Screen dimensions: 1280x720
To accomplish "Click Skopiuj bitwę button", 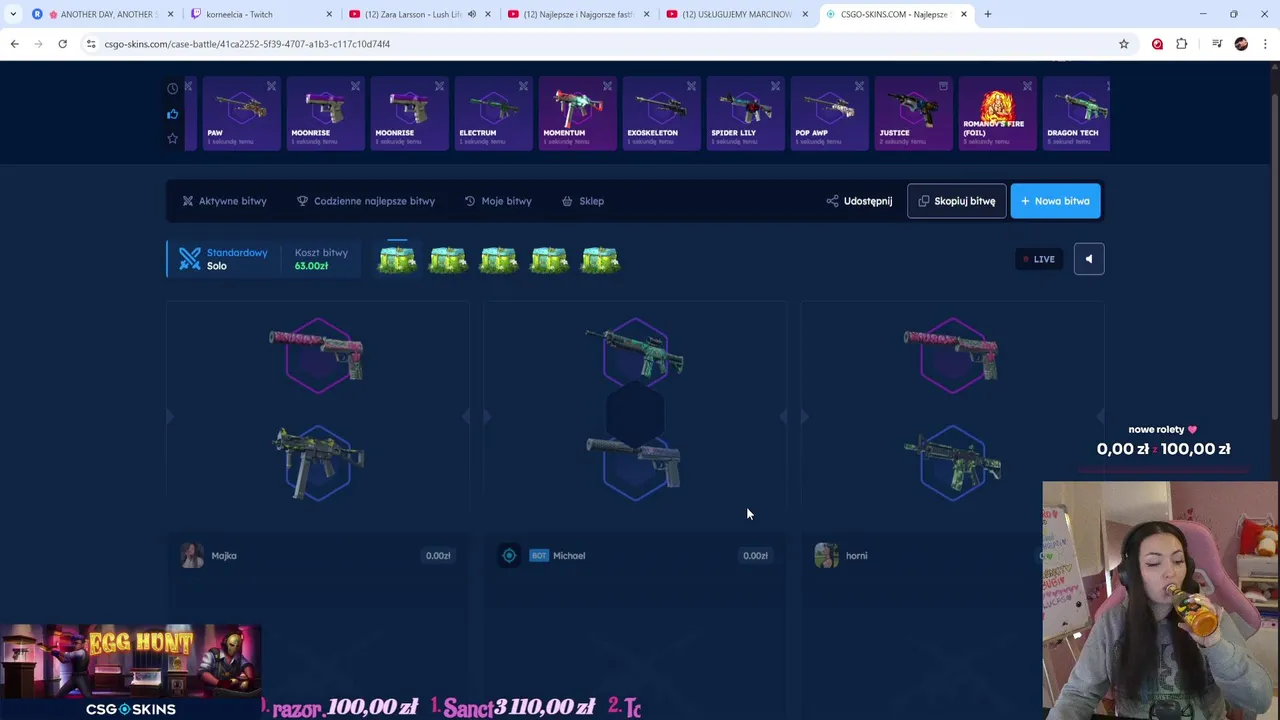I will (x=956, y=201).
